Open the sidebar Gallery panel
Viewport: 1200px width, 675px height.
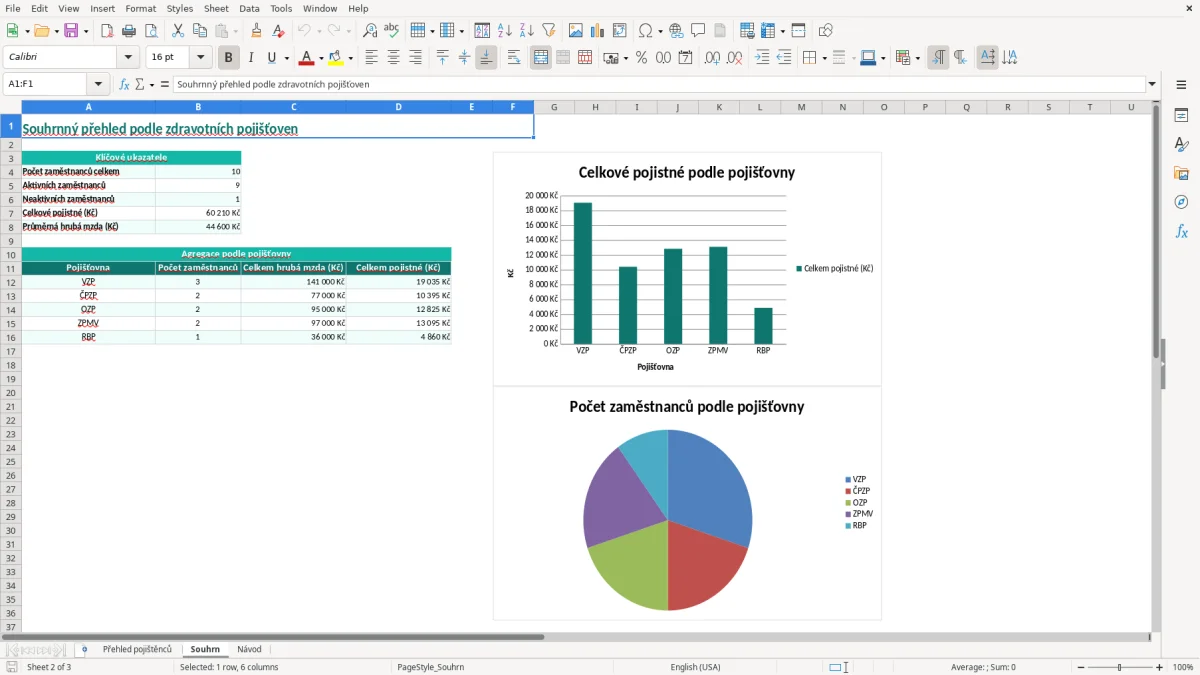pyautogui.click(x=1181, y=173)
